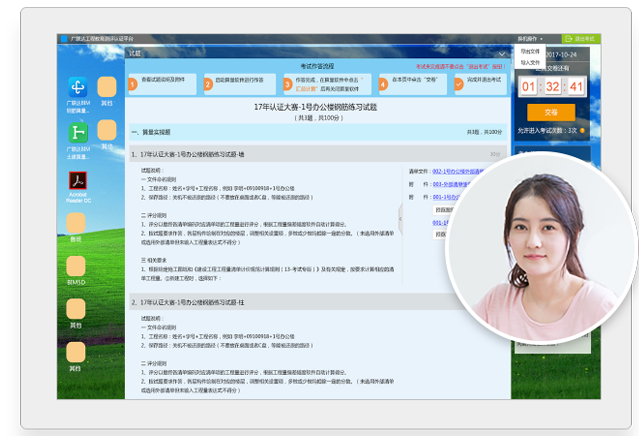
Task: Open the BIMSD desktop icon
Action: [76, 265]
